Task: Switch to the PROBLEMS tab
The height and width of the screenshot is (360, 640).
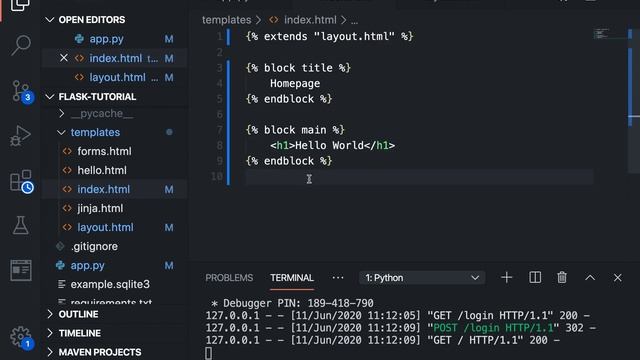Action: tap(229, 278)
